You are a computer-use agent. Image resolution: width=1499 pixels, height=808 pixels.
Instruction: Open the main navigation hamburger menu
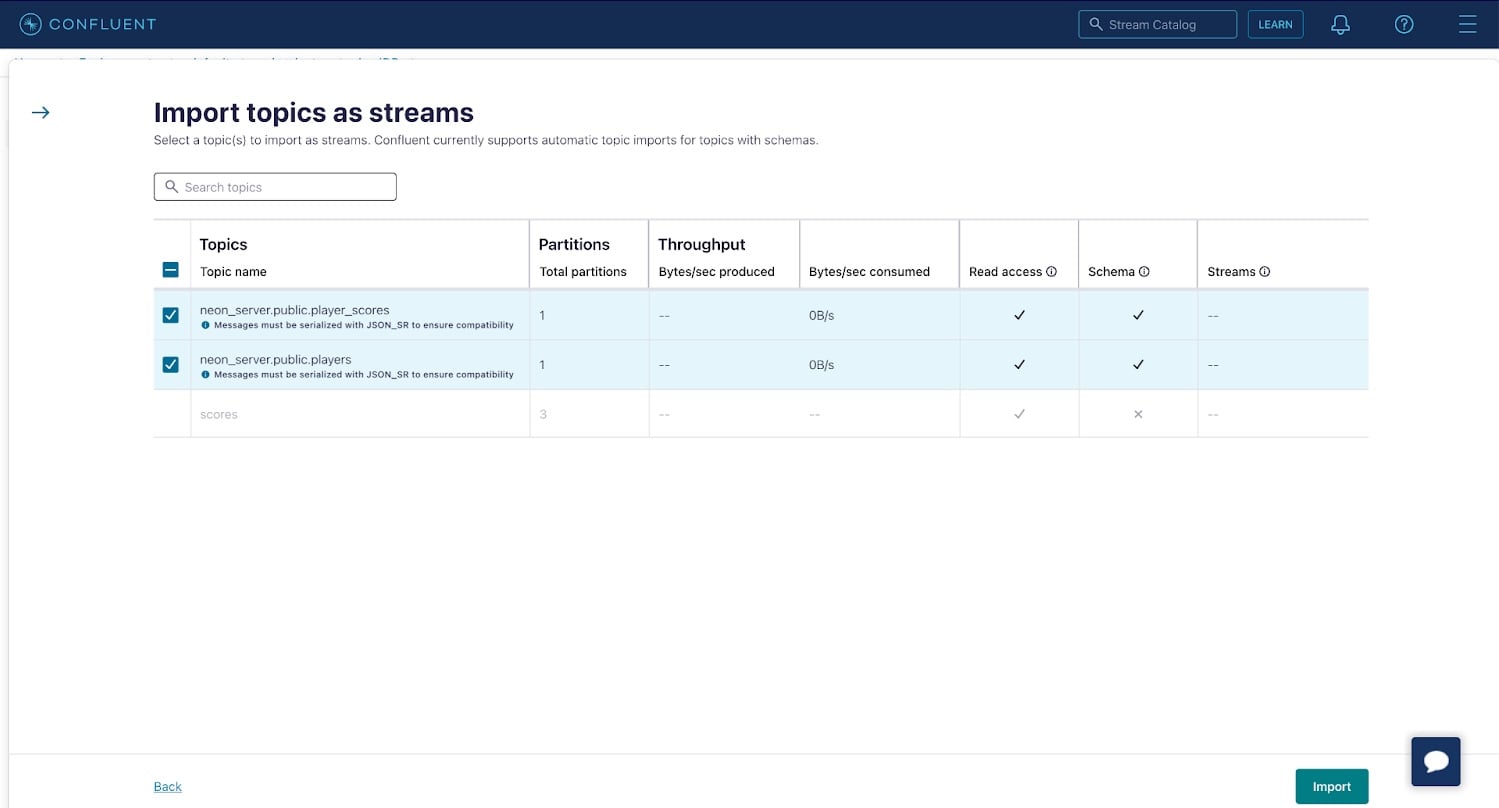pos(1467,24)
